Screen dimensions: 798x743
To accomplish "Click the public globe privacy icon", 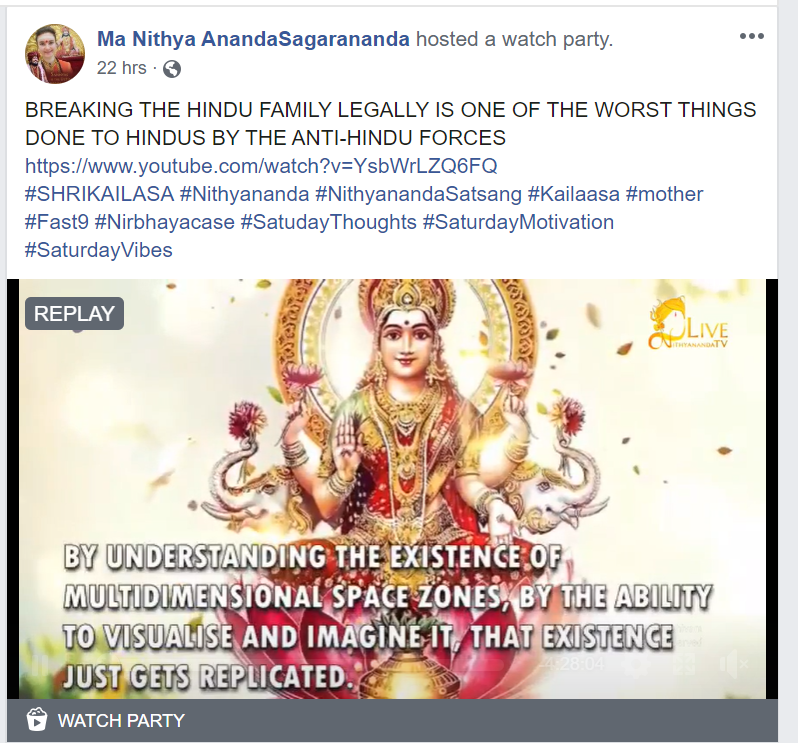I will [x=172, y=69].
